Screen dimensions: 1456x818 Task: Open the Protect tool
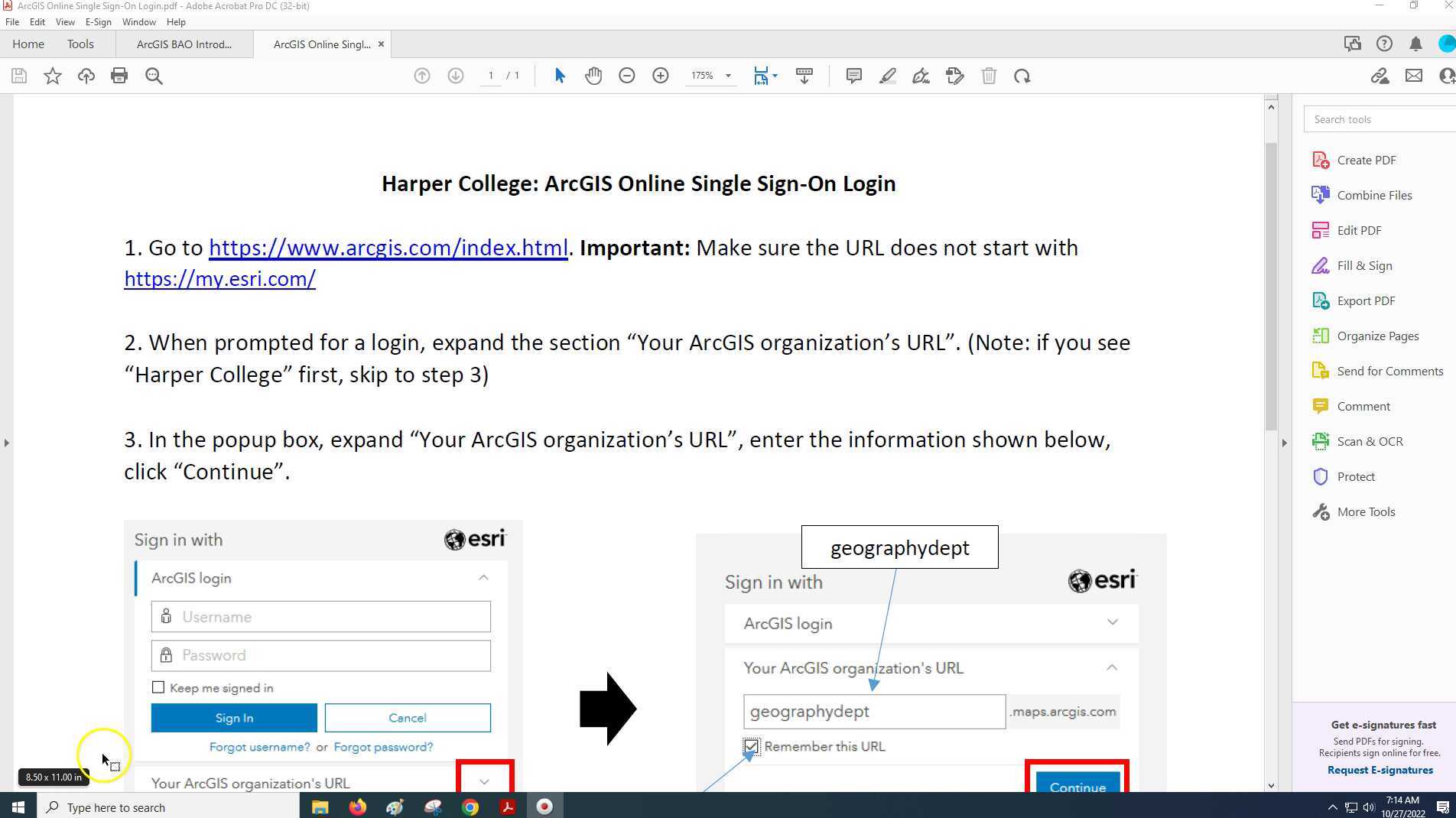coord(1354,476)
